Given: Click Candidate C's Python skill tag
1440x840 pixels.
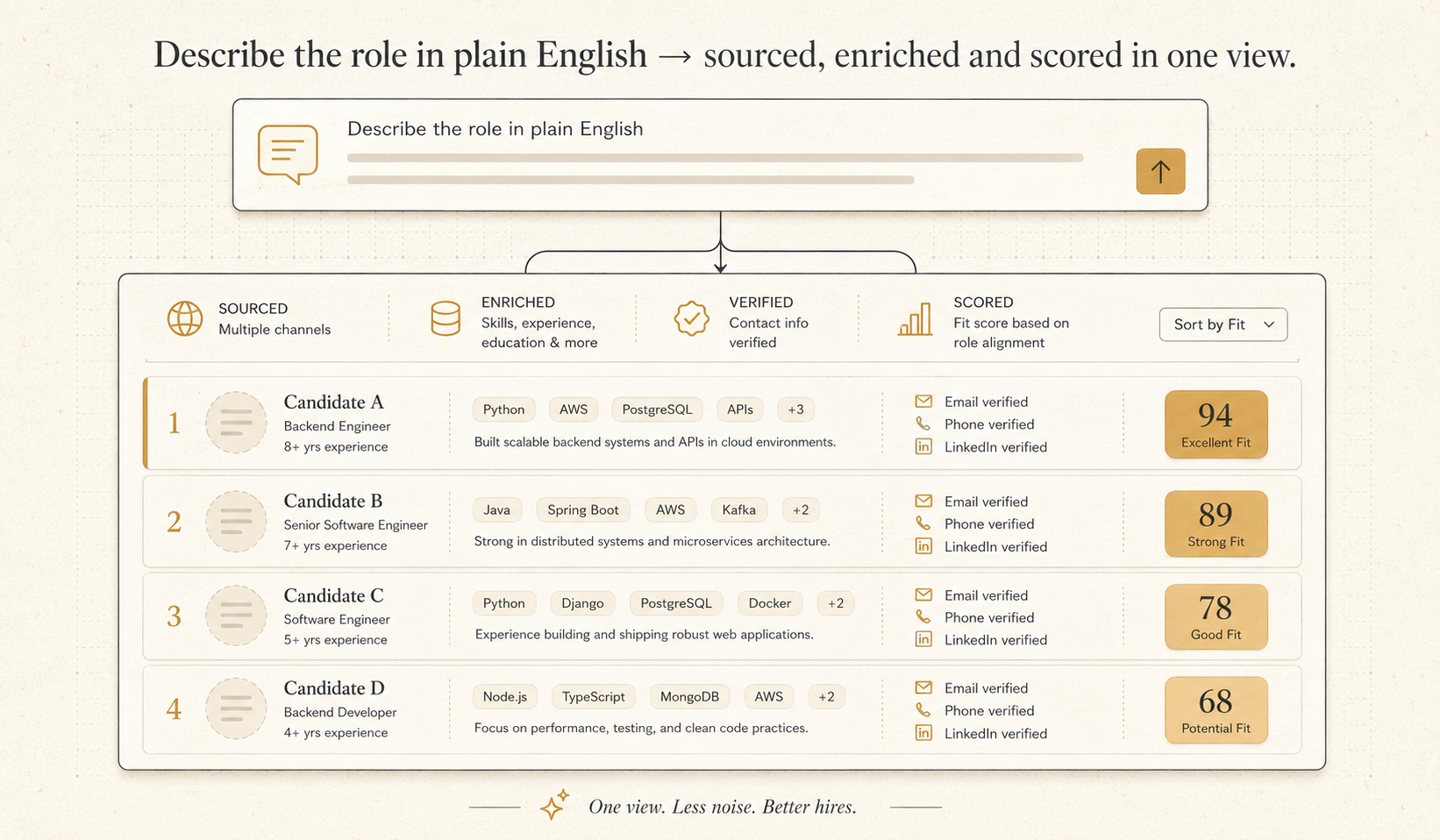Looking at the screenshot, I should (503, 603).
